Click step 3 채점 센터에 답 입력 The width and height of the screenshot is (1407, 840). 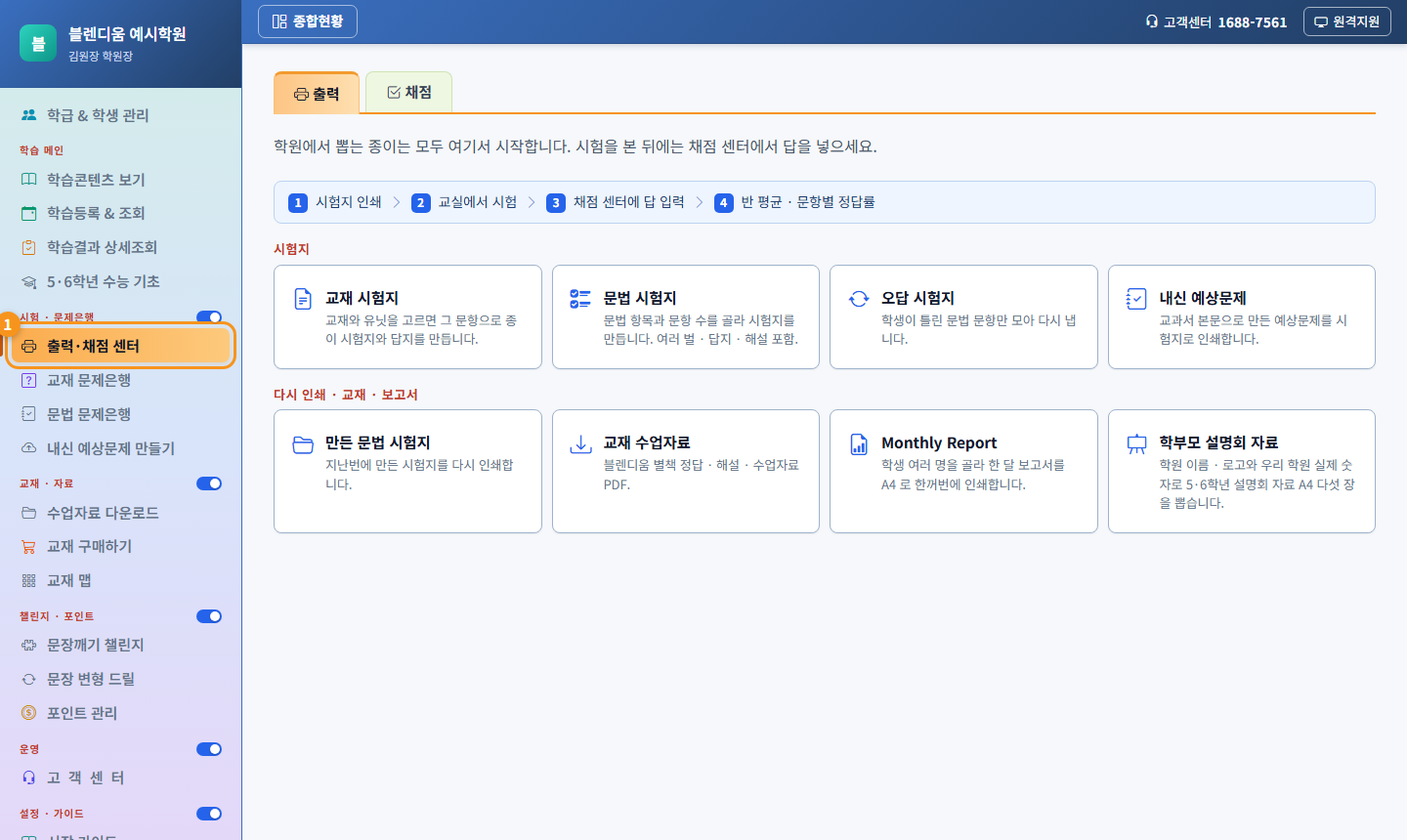pyautogui.click(x=616, y=202)
